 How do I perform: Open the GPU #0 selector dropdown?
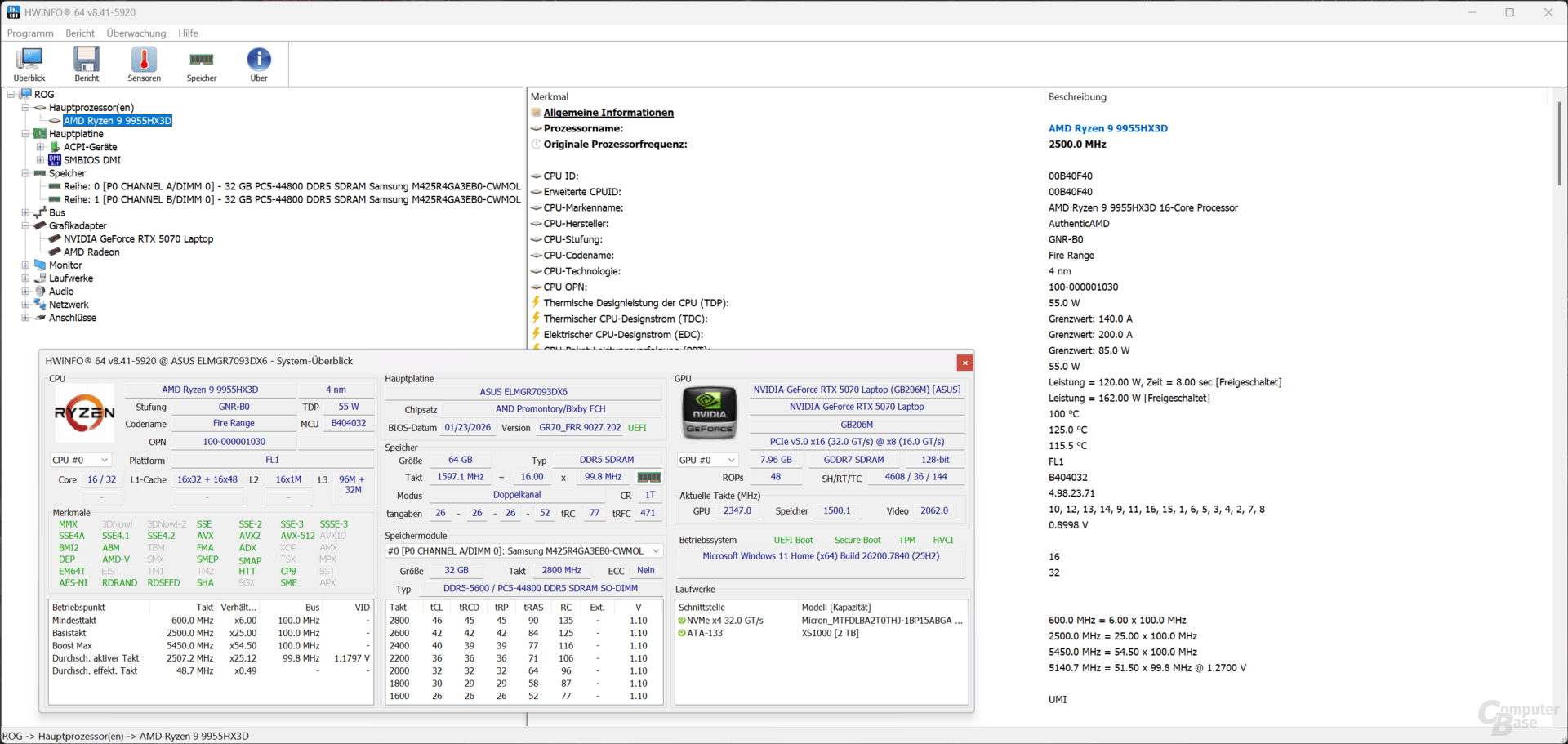click(x=707, y=460)
